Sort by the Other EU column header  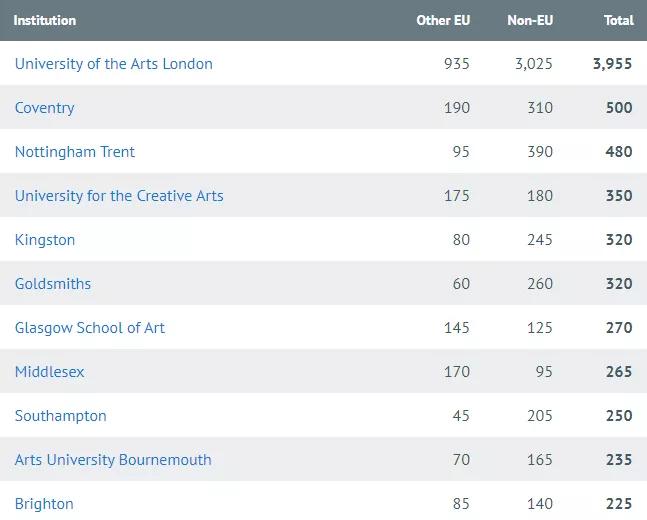coord(443,20)
